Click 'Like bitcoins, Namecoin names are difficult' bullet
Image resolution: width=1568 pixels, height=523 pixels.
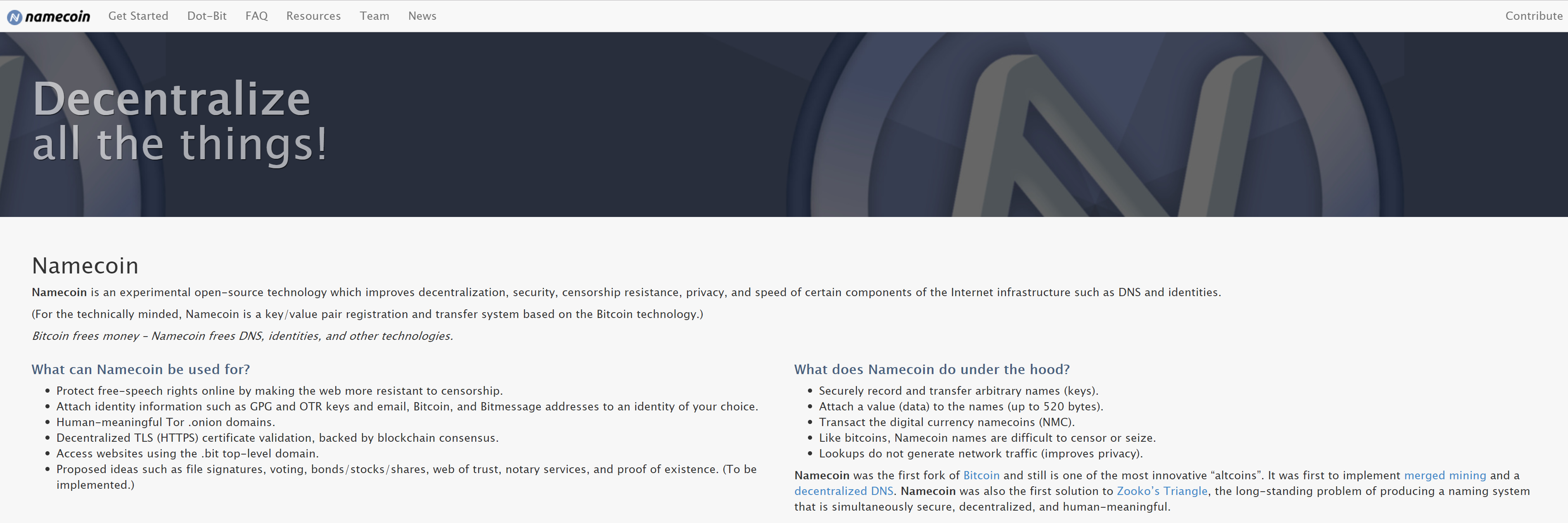click(987, 438)
